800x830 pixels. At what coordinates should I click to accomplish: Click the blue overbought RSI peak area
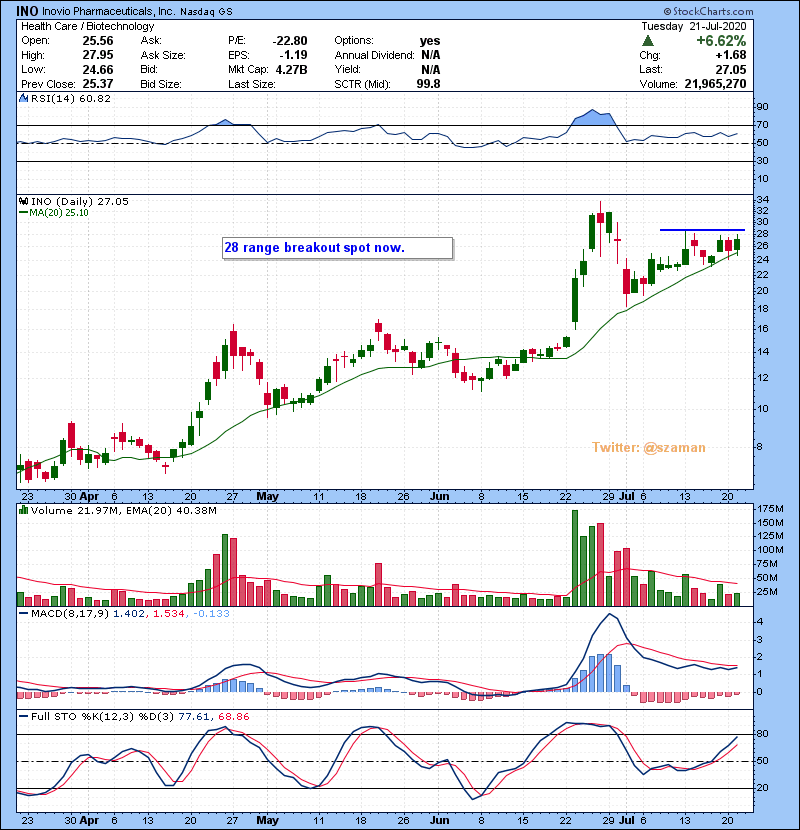(593, 118)
